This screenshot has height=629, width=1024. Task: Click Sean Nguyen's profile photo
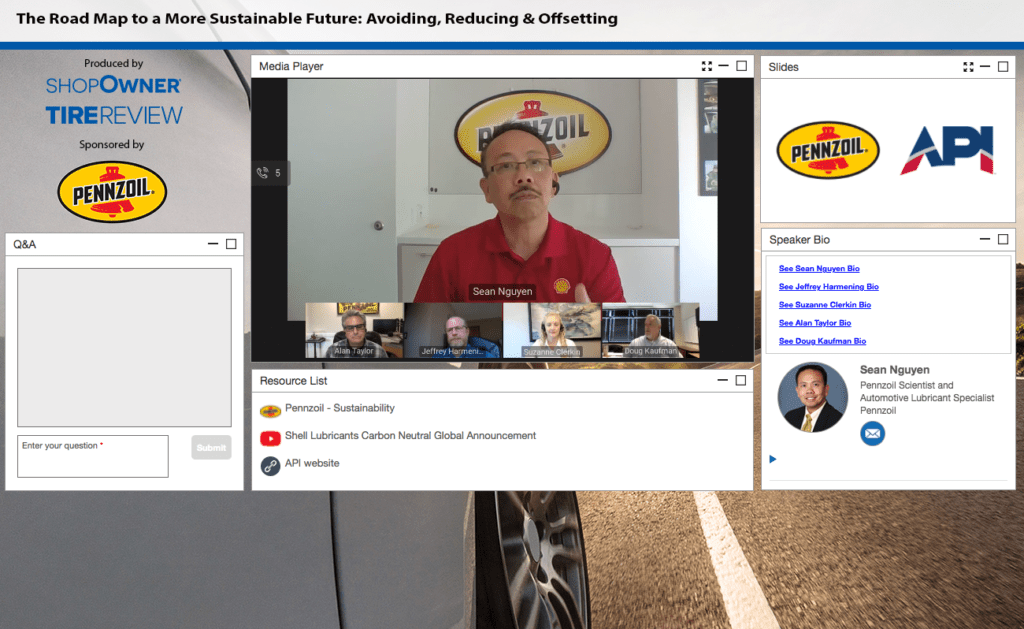812,398
